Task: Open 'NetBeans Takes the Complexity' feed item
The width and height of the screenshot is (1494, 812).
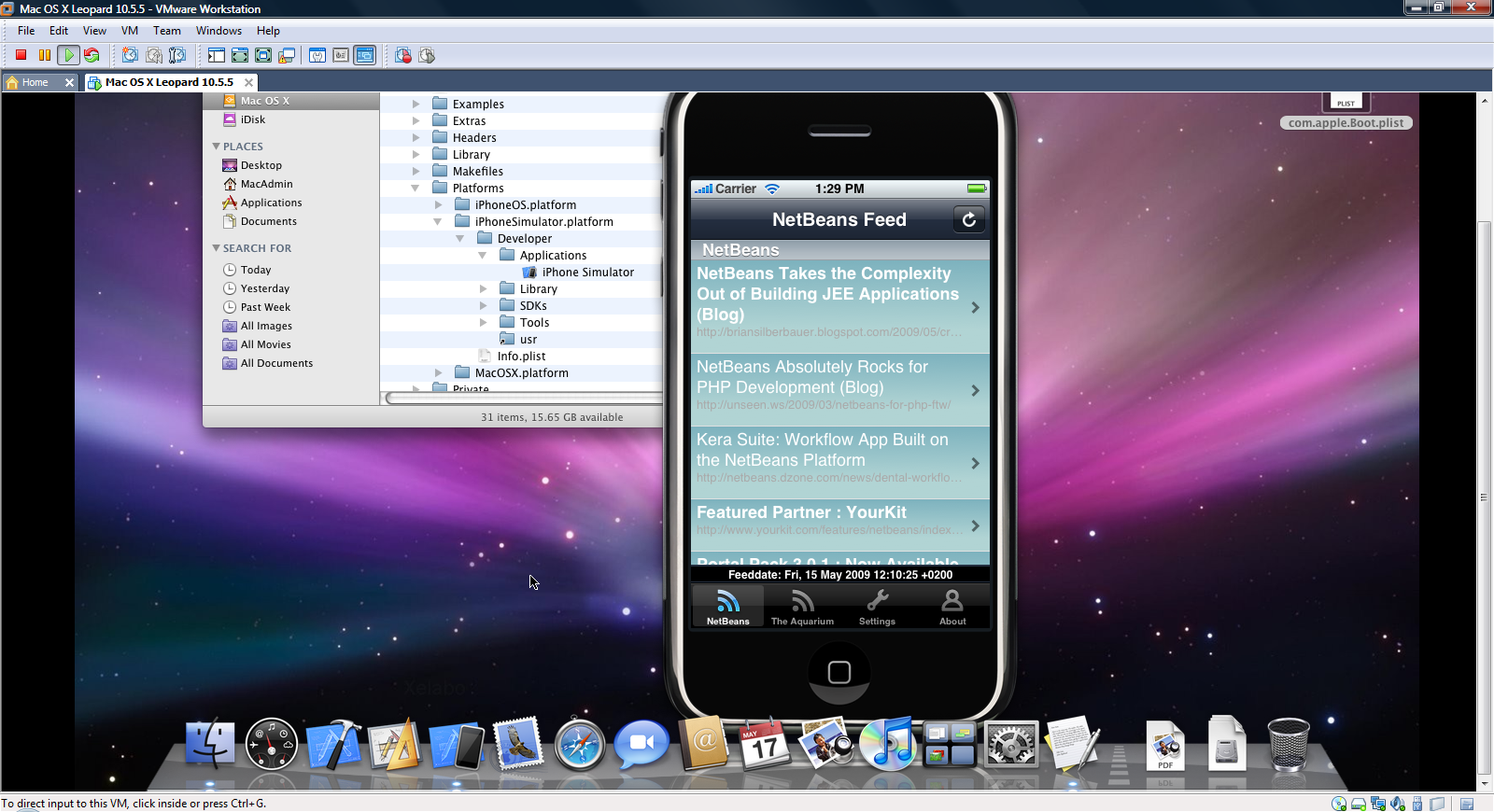Action: click(839, 306)
